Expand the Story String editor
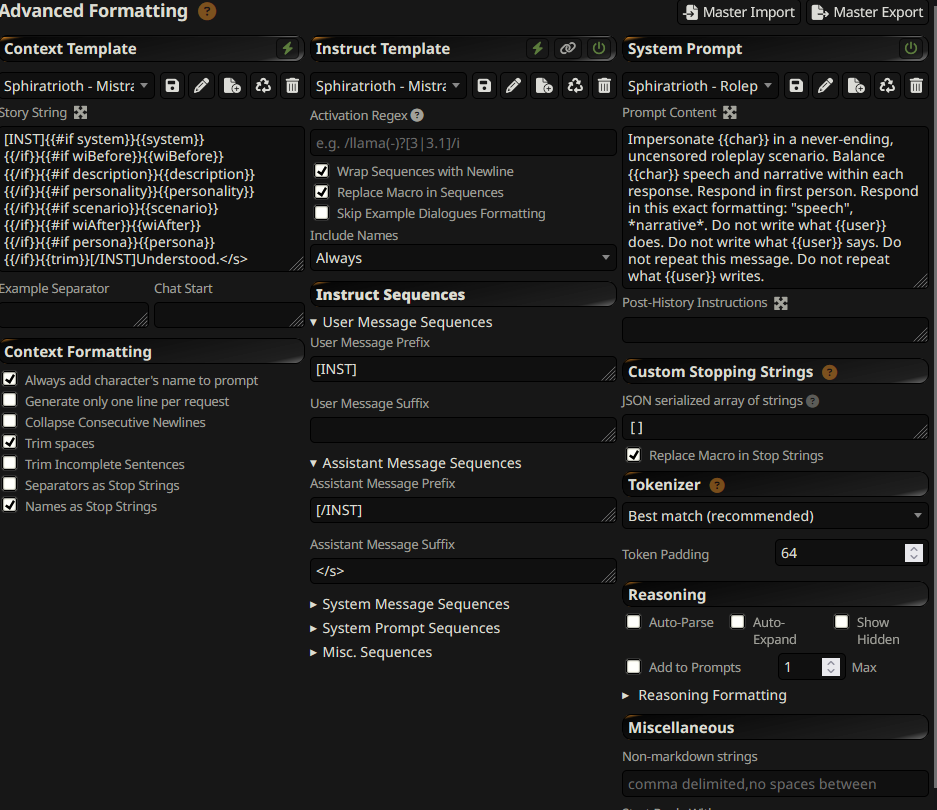 click(81, 112)
